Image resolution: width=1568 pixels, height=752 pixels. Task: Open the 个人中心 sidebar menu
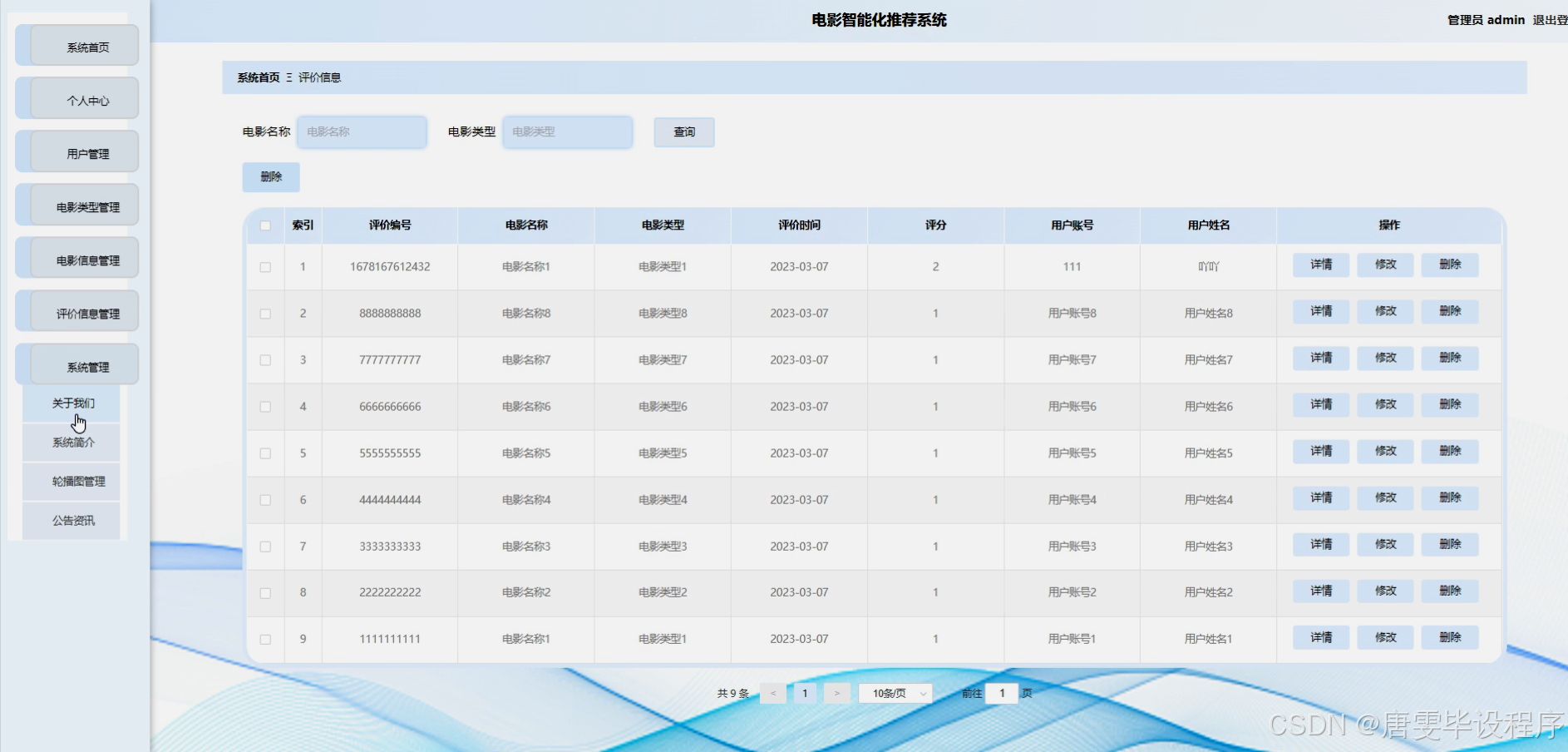coord(77,99)
